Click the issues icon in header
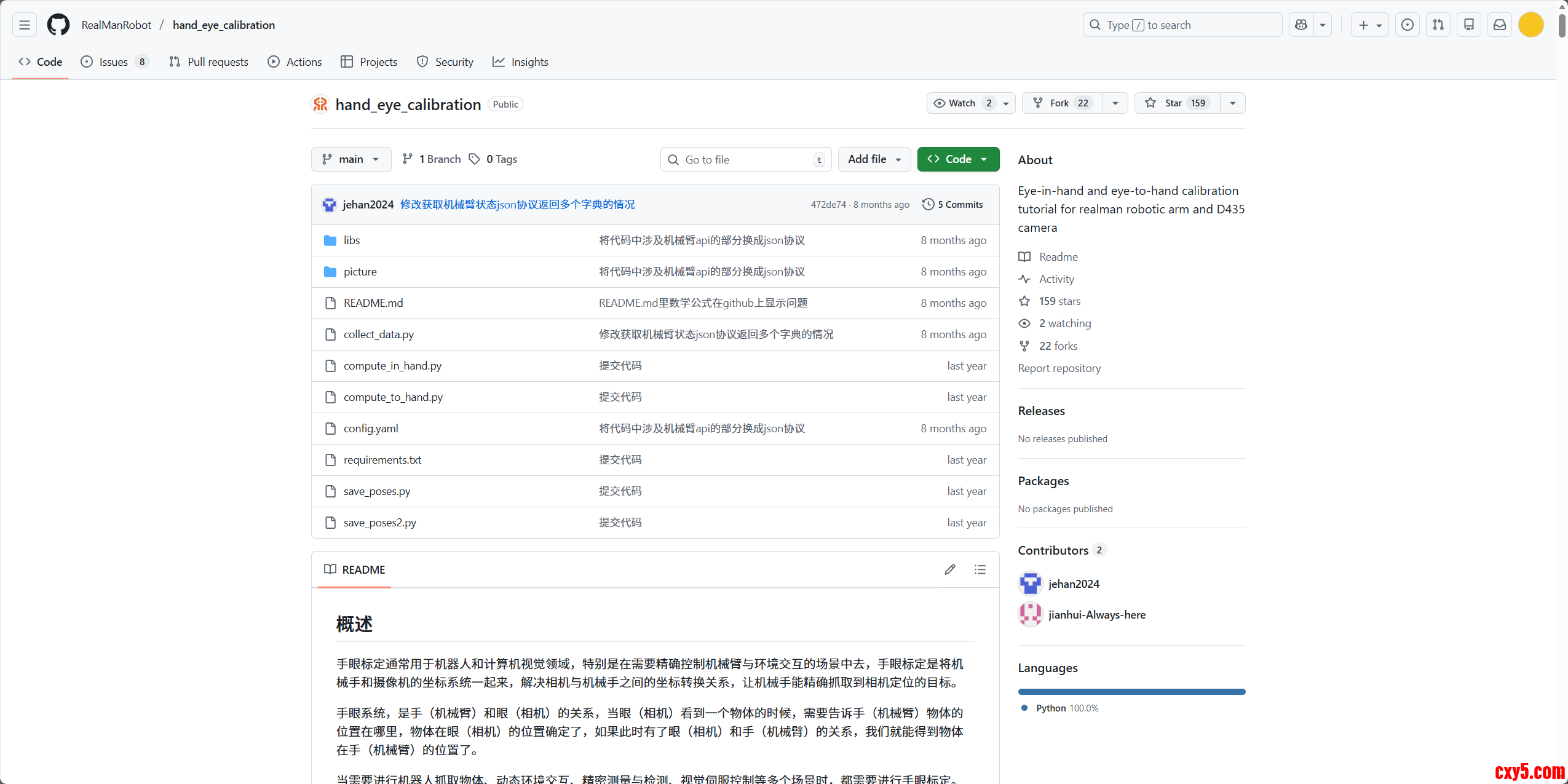The height and width of the screenshot is (784, 1568). [x=1407, y=25]
